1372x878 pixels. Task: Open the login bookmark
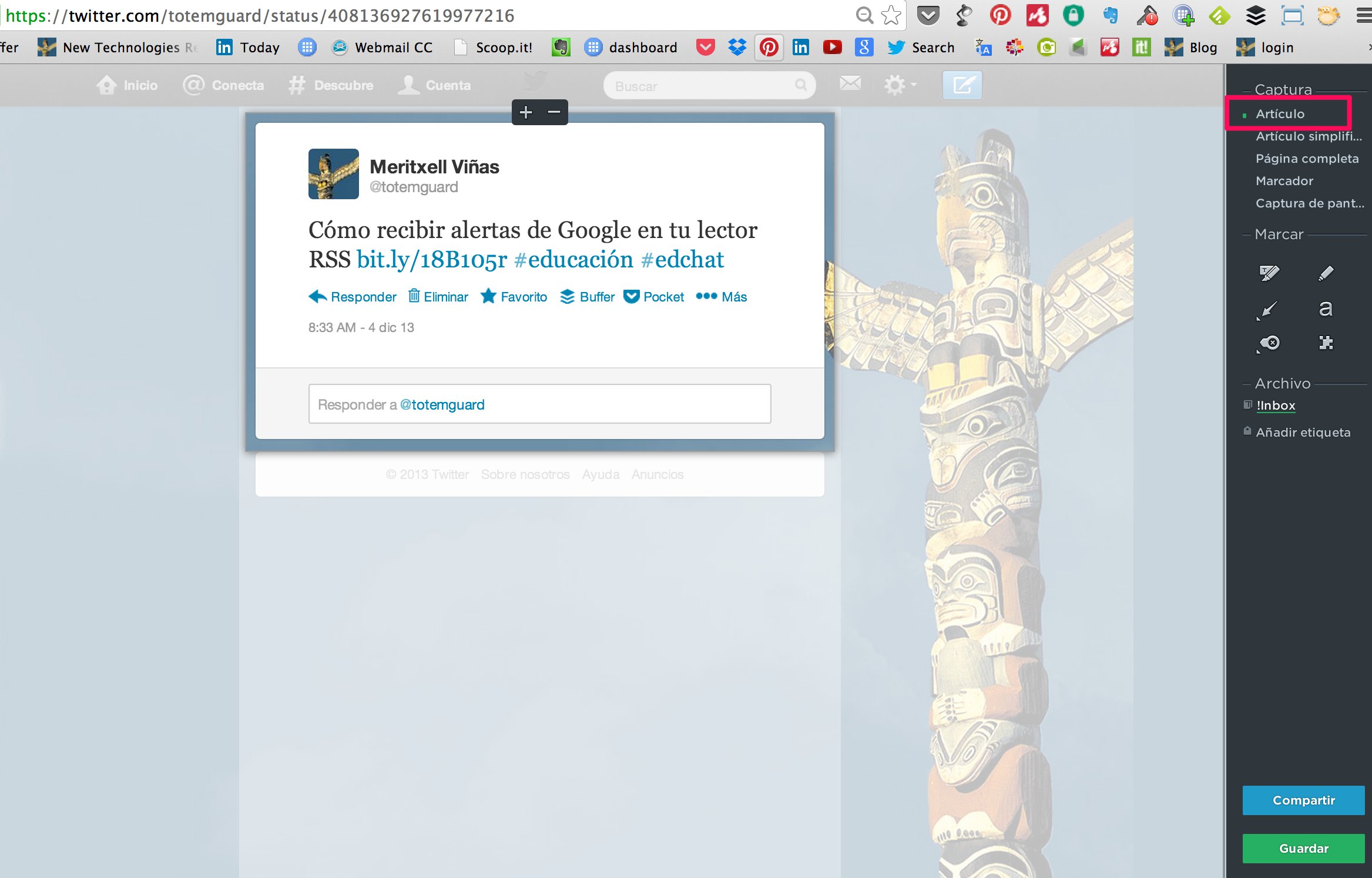point(1265,48)
